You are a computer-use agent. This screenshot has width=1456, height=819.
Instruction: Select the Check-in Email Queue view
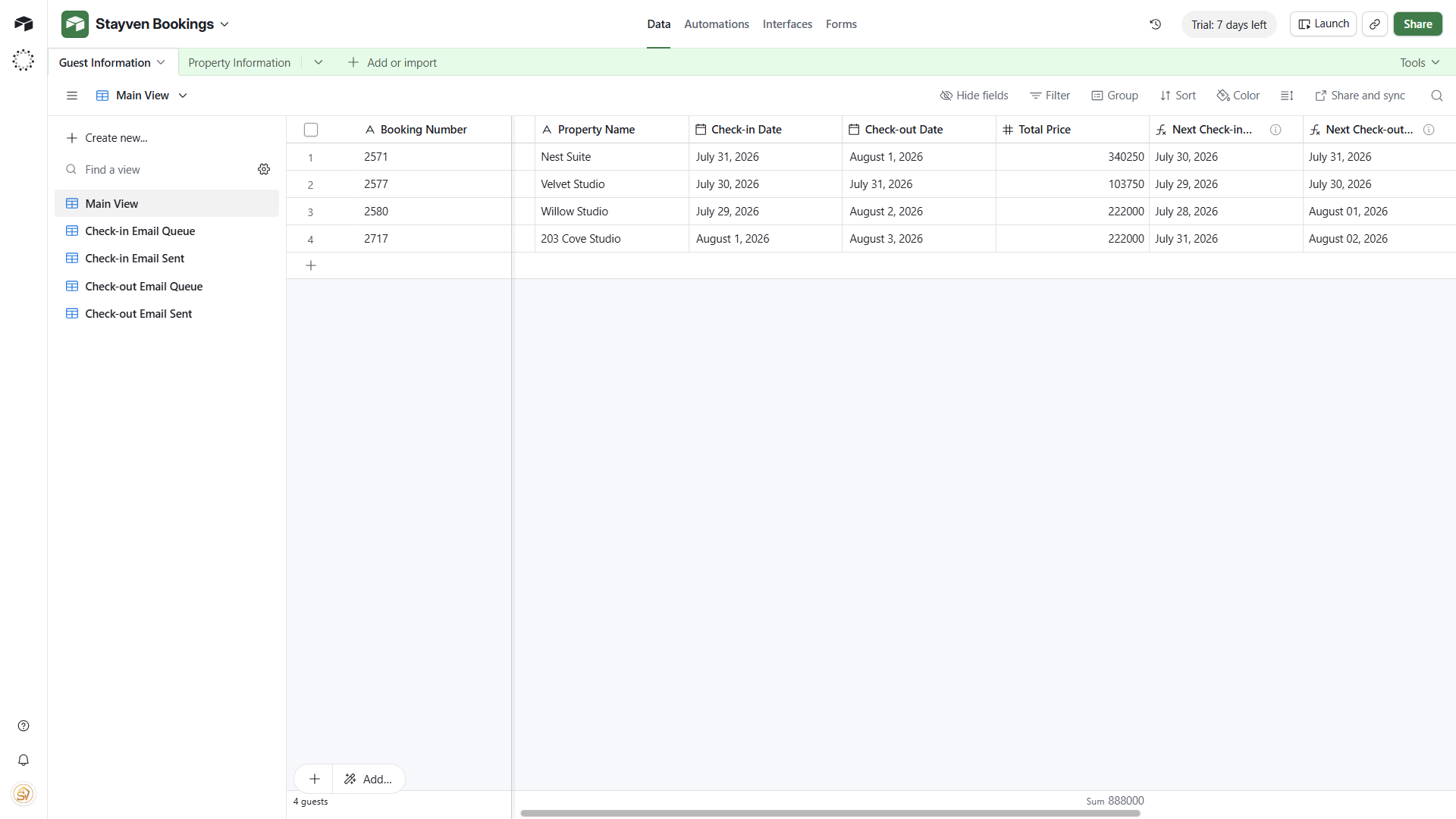(167, 231)
